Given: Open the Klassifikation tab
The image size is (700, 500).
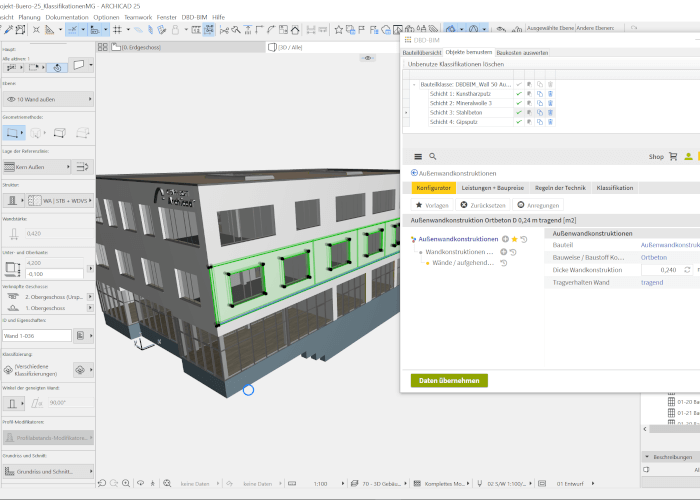Looking at the screenshot, I should [615, 188].
